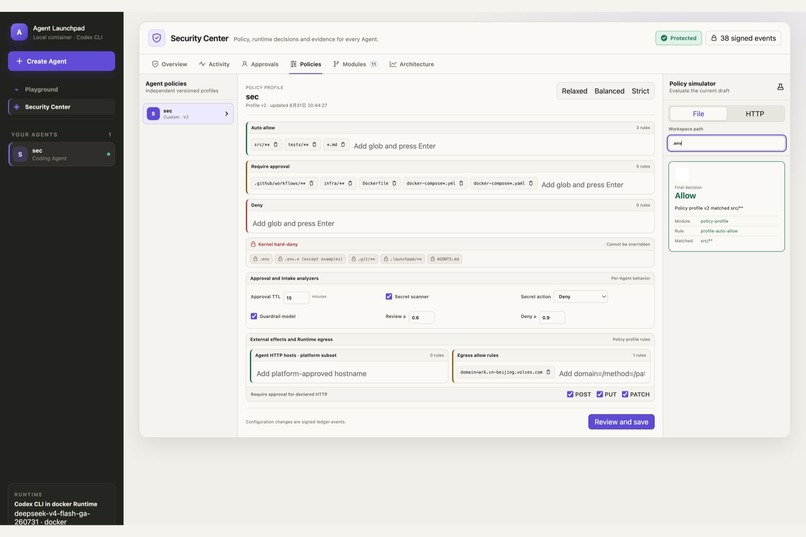806x537 pixels.
Task: Click the locked .env hard-deny chip
Action: 261,259
